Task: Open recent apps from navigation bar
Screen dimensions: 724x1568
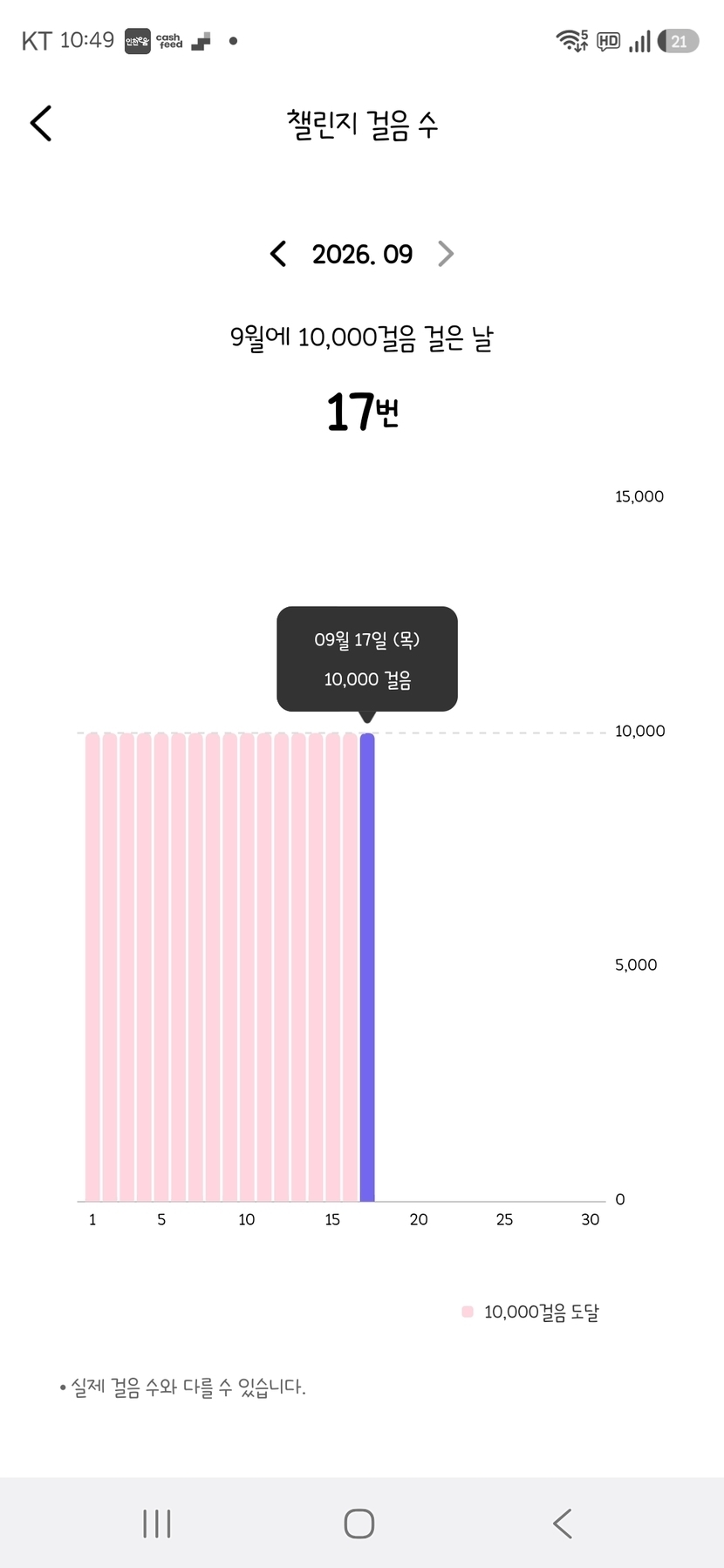Action: (x=157, y=1524)
